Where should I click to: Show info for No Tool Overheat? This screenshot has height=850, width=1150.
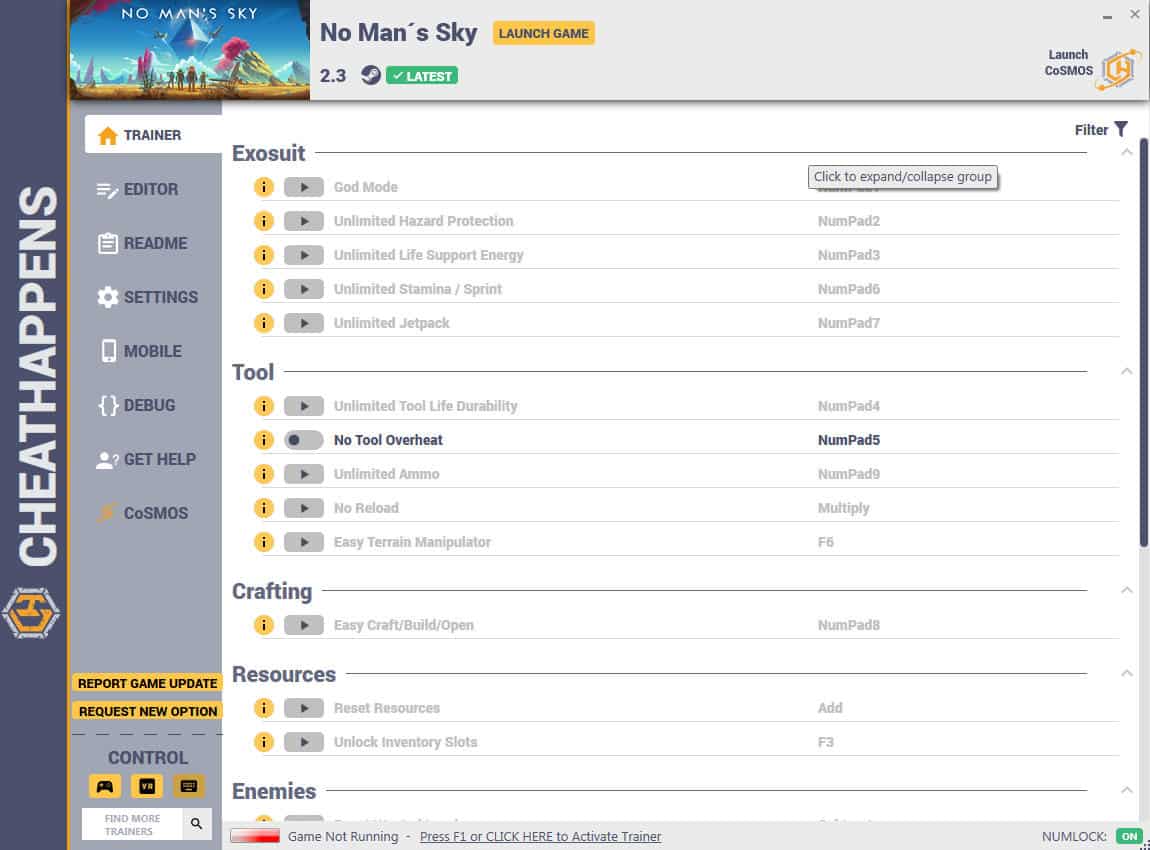point(263,439)
